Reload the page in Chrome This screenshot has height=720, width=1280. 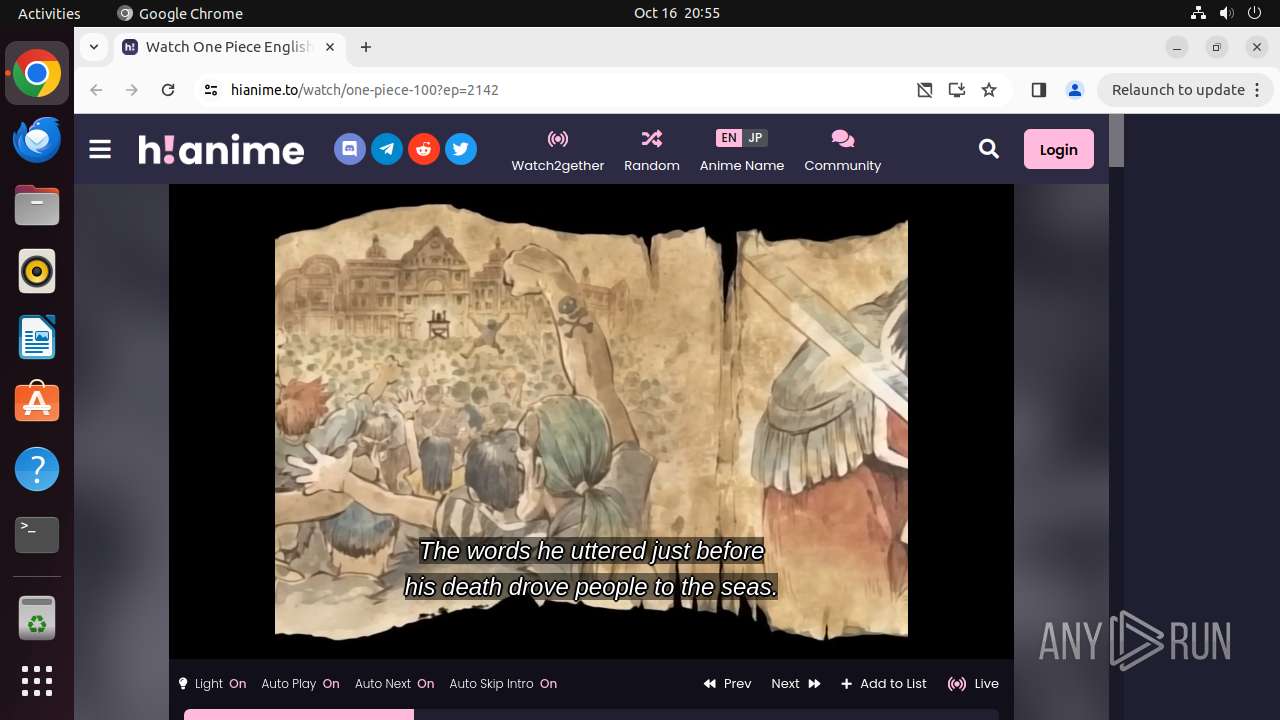point(168,90)
